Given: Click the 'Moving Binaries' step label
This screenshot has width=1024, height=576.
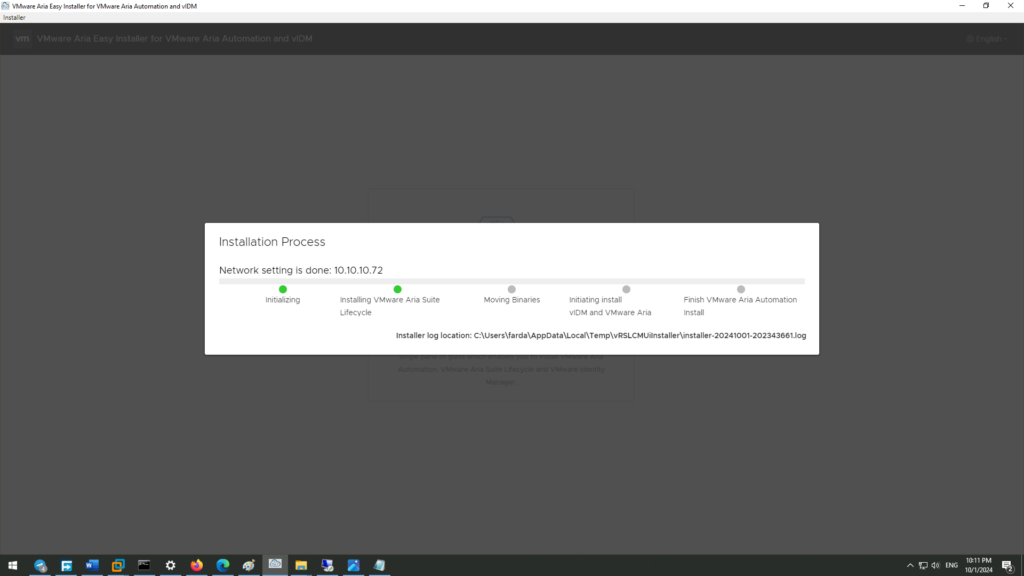Looking at the screenshot, I should (x=511, y=300).
